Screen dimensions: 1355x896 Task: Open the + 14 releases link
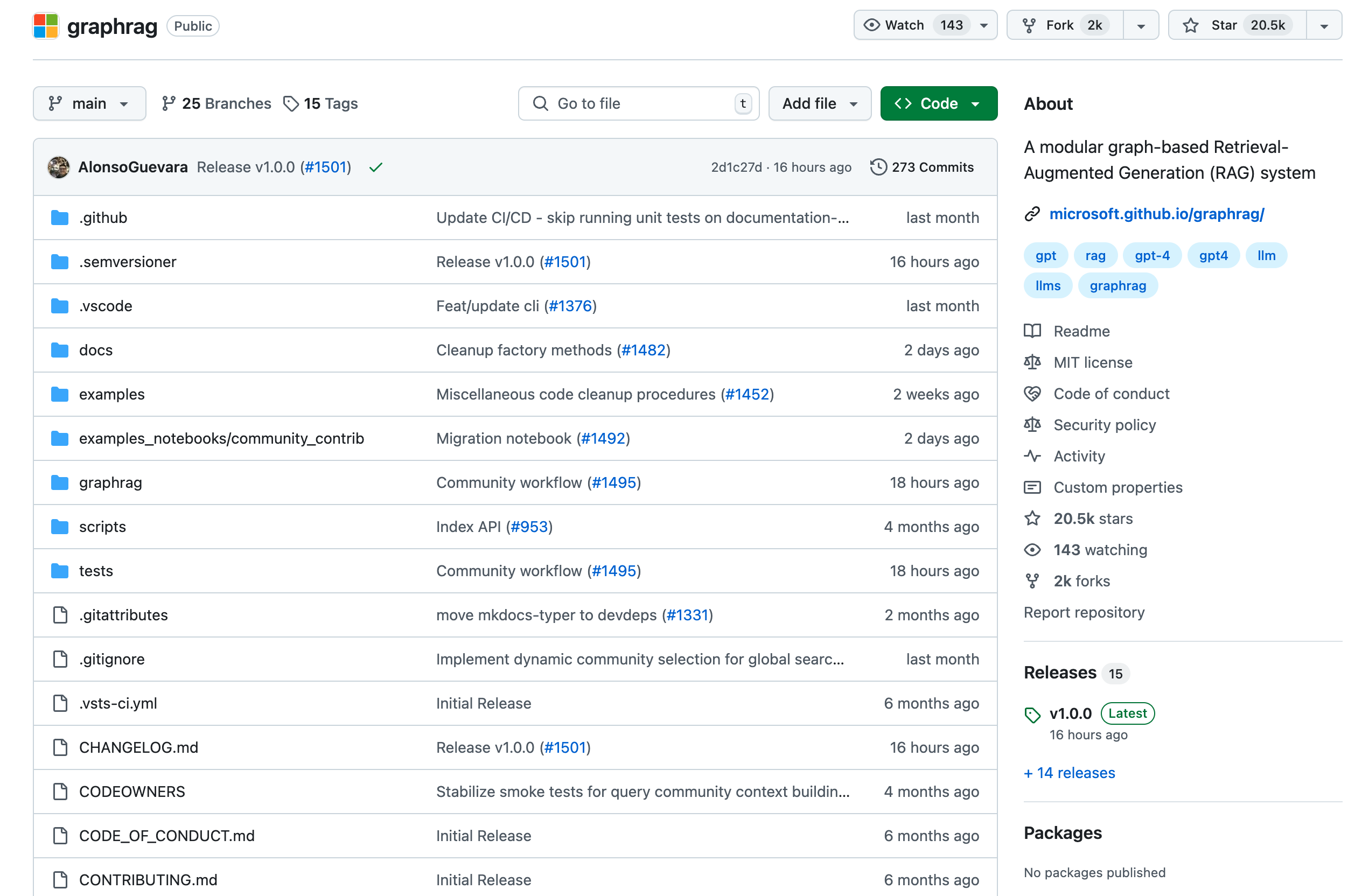coord(1069,773)
